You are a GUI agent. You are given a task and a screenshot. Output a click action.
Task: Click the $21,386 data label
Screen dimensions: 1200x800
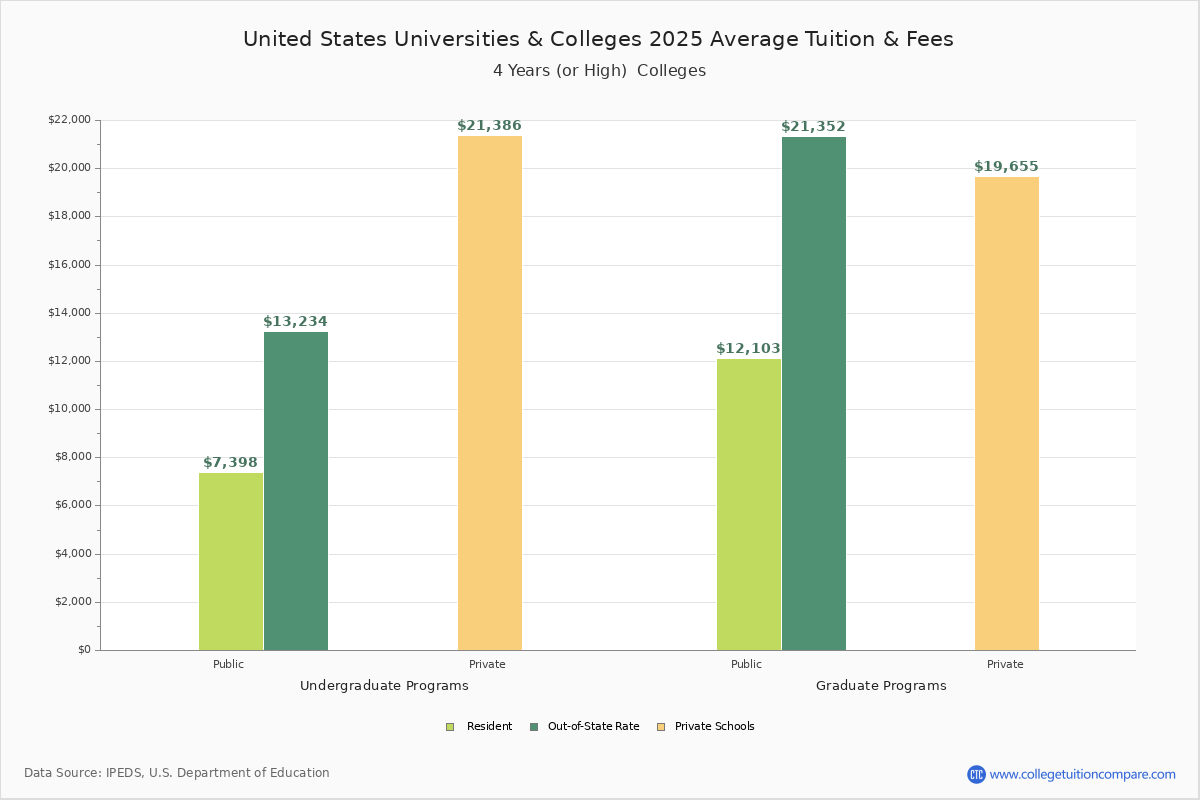coord(489,126)
